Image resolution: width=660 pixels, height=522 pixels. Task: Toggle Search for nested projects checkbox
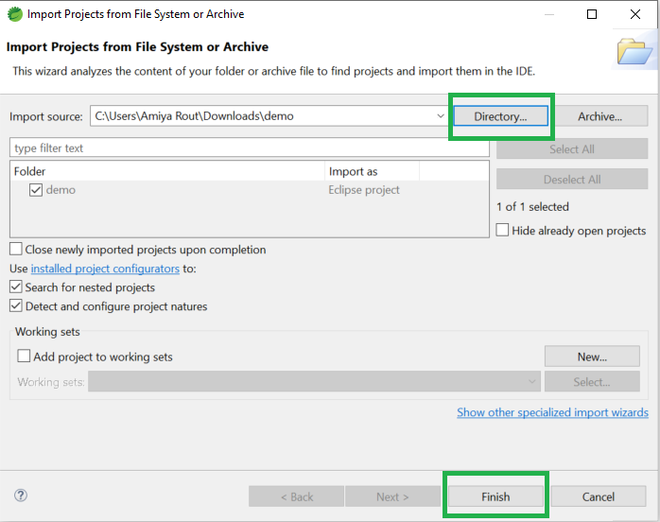(x=16, y=288)
